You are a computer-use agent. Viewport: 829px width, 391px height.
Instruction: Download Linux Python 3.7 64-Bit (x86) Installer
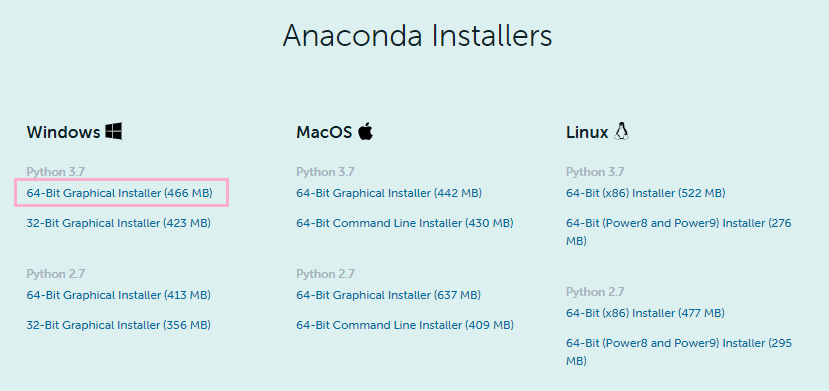(x=646, y=193)
